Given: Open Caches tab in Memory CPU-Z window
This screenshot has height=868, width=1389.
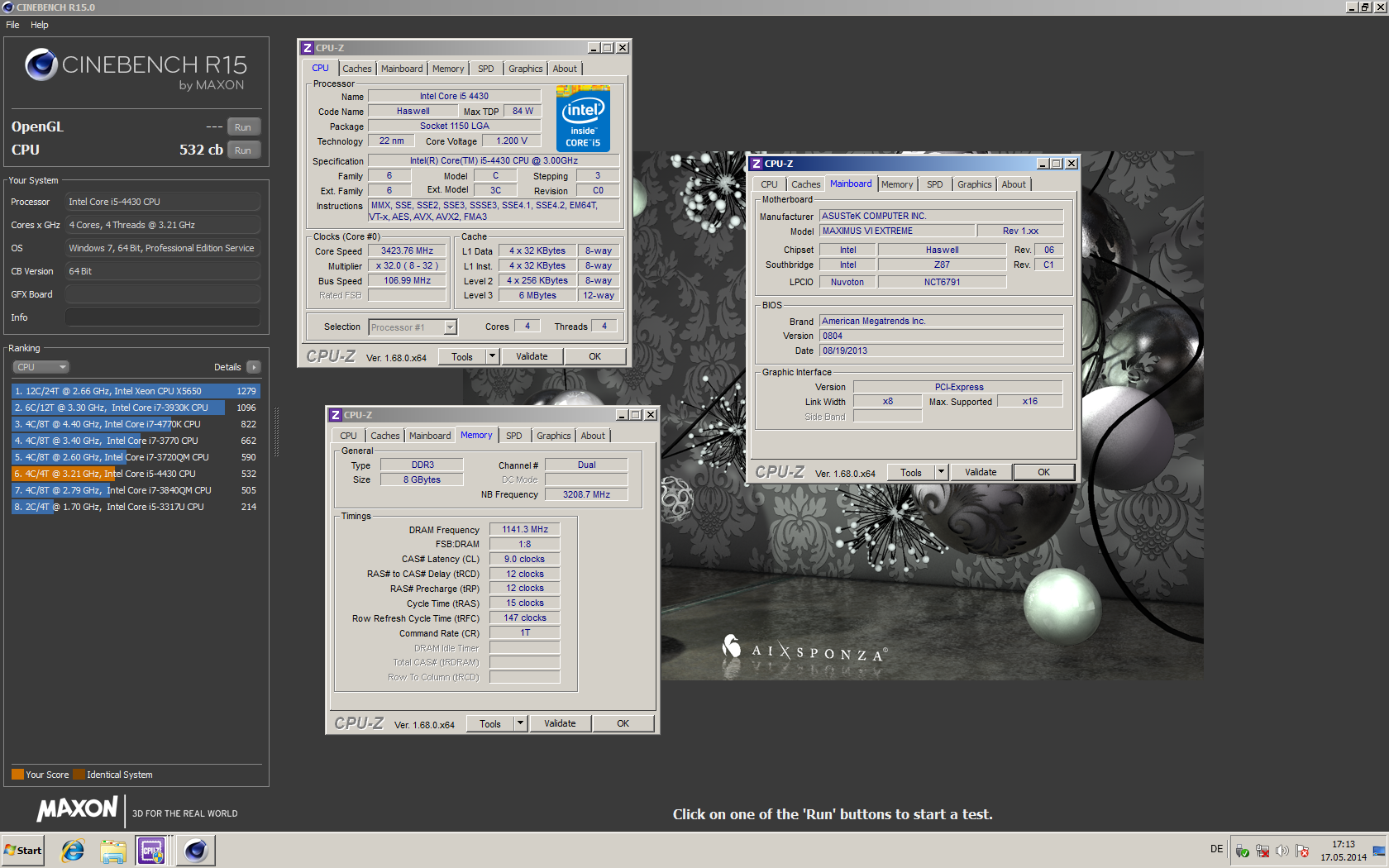Looking at the screenshot, I should pyautogui.click(x=385, y=436).
